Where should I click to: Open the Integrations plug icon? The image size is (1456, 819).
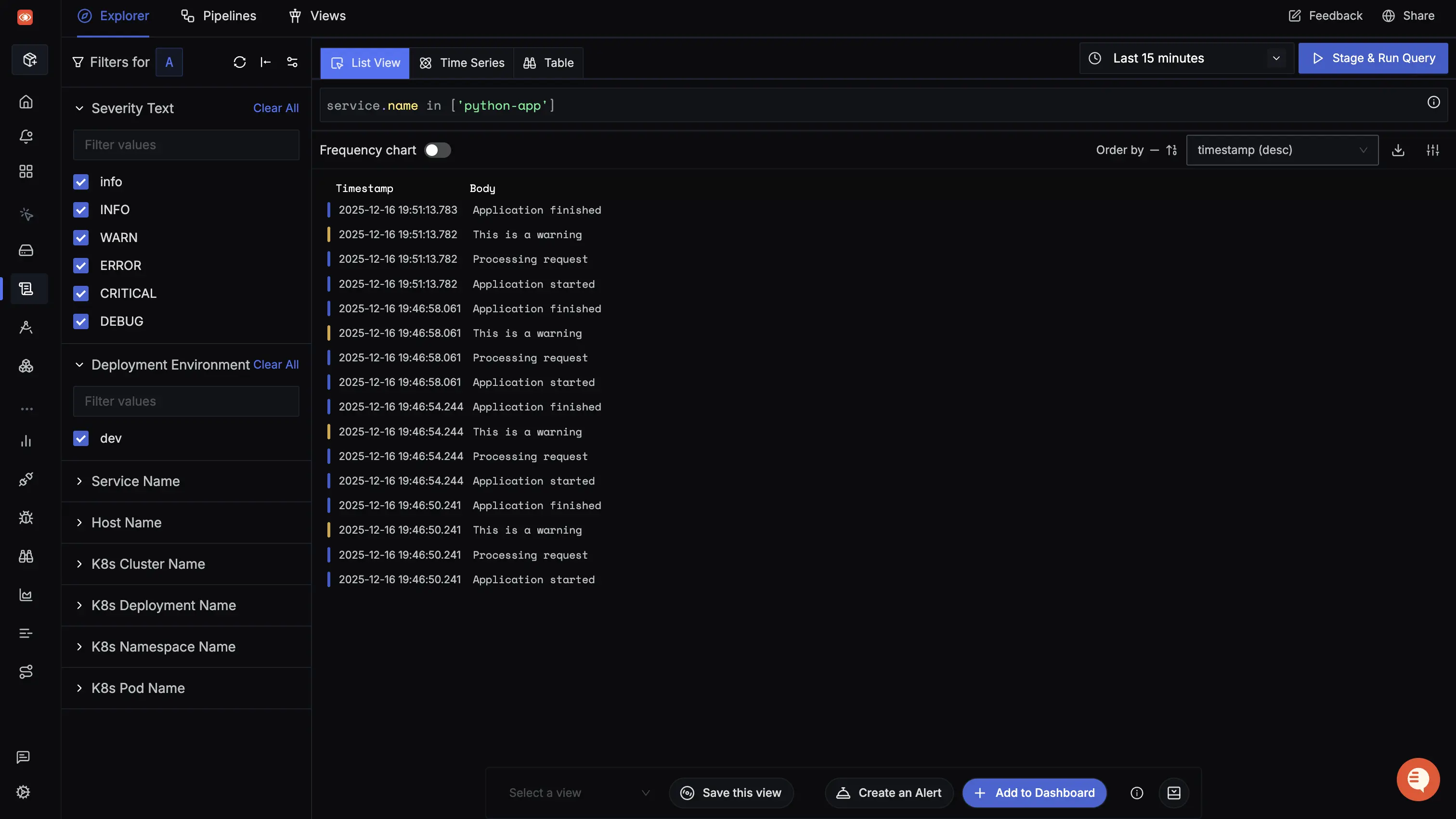pyautogui.click(x=26, y=479)
